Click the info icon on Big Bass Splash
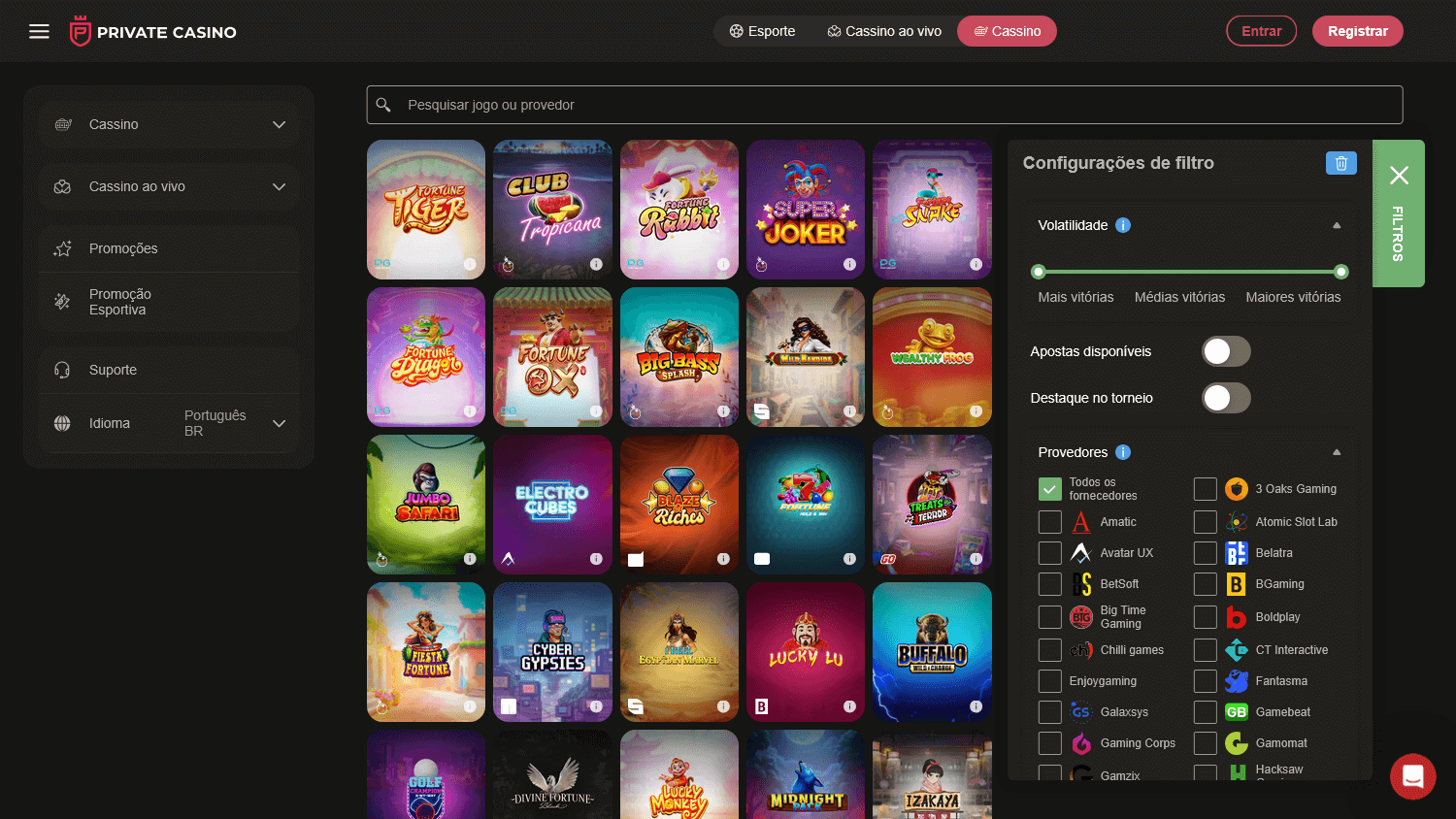 (x=723, y=411)
